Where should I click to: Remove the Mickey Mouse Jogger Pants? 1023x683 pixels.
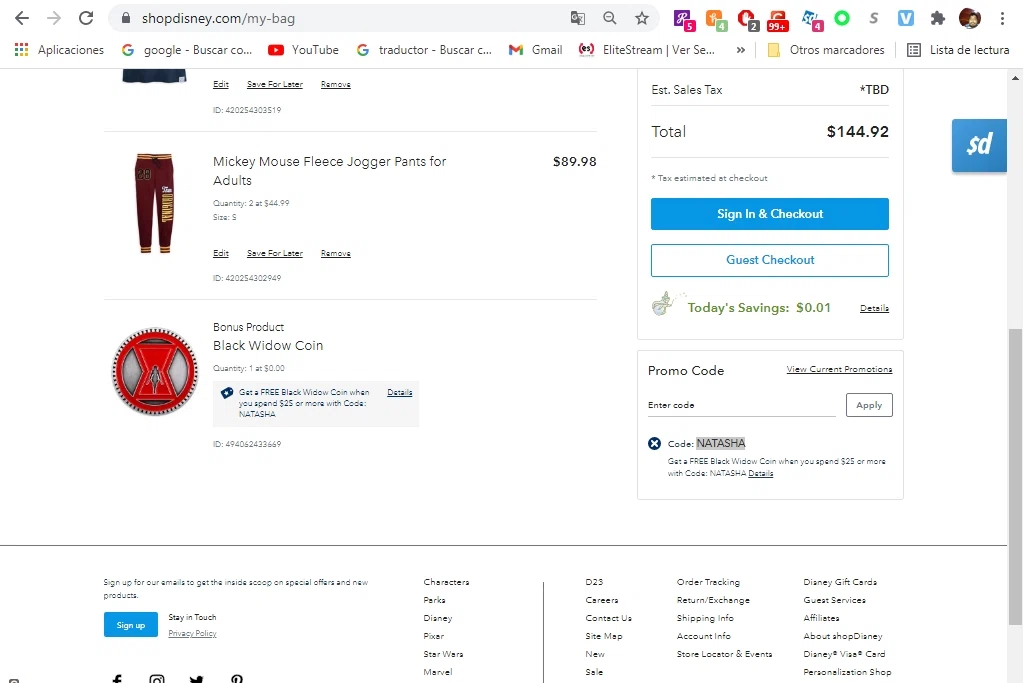pyautogui.click(x=335, y=253)
